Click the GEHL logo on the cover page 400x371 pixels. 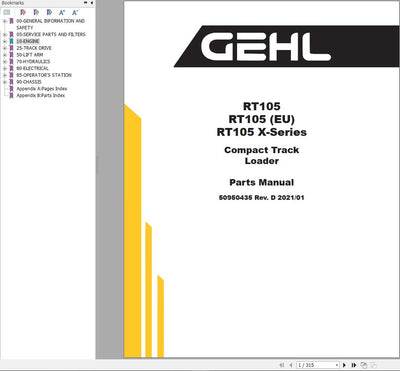tap(266, 47)
